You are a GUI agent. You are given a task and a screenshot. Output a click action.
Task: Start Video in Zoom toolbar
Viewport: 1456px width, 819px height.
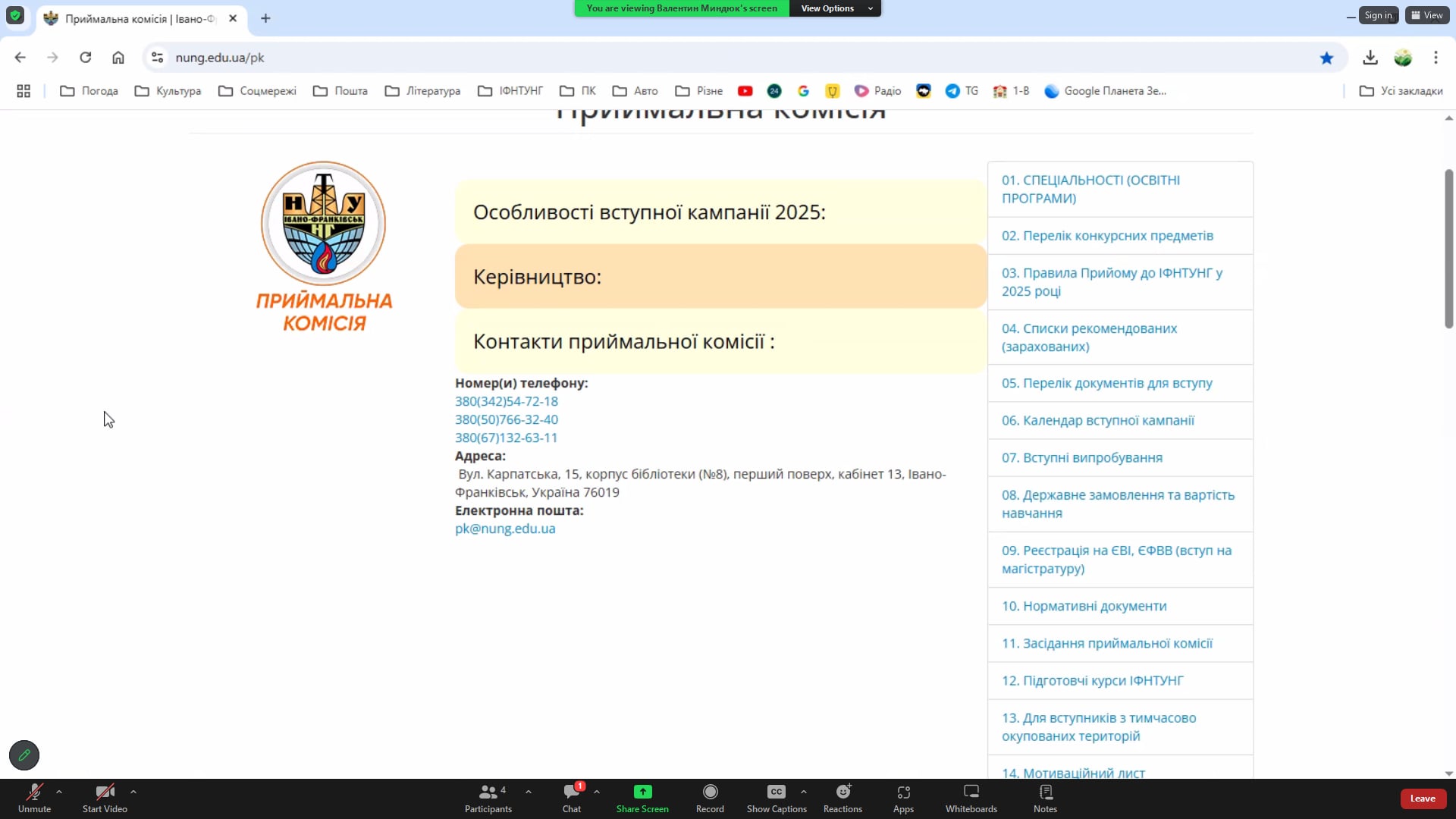[x=105, y=799]
